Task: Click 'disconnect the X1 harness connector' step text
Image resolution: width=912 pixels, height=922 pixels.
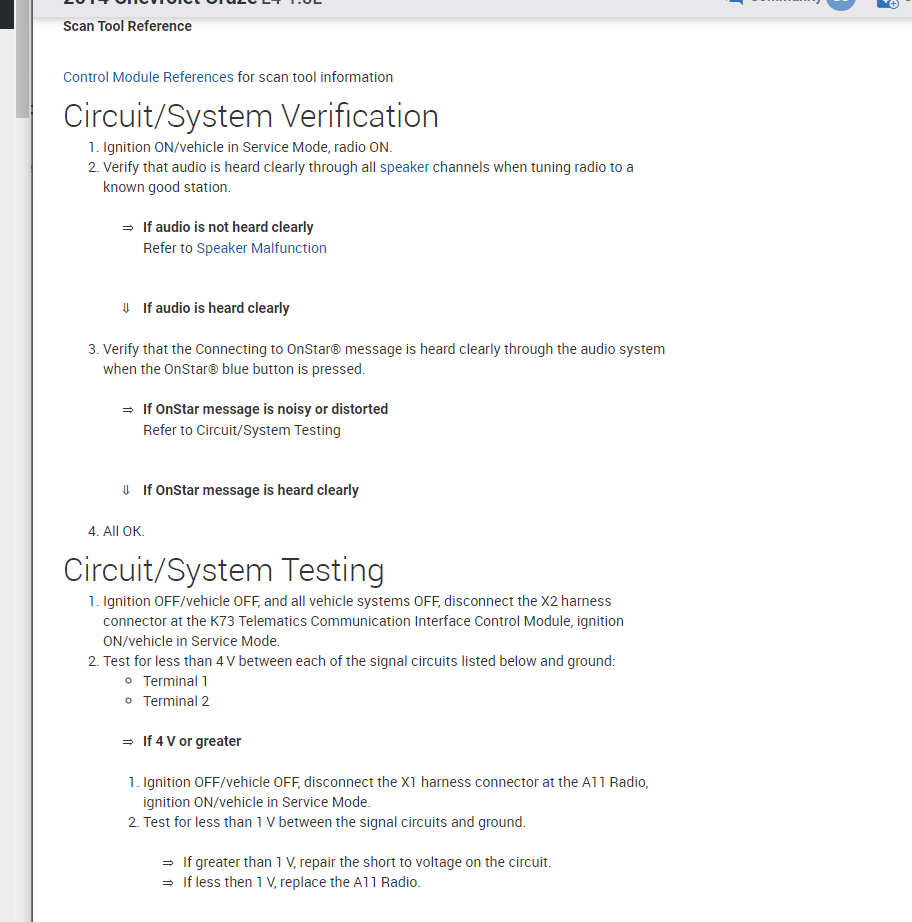Action: pyautogui.click(x=396, y=792)
